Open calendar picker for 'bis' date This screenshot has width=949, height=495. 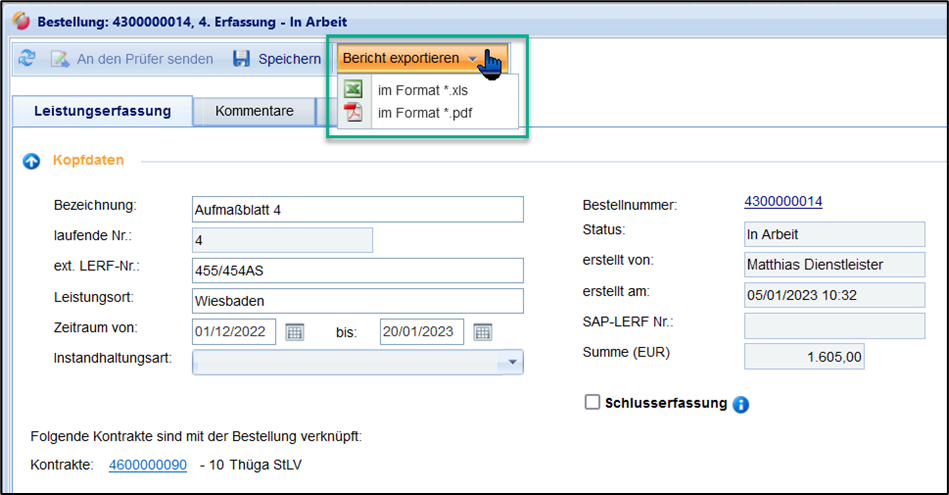(x=482, y=332)
